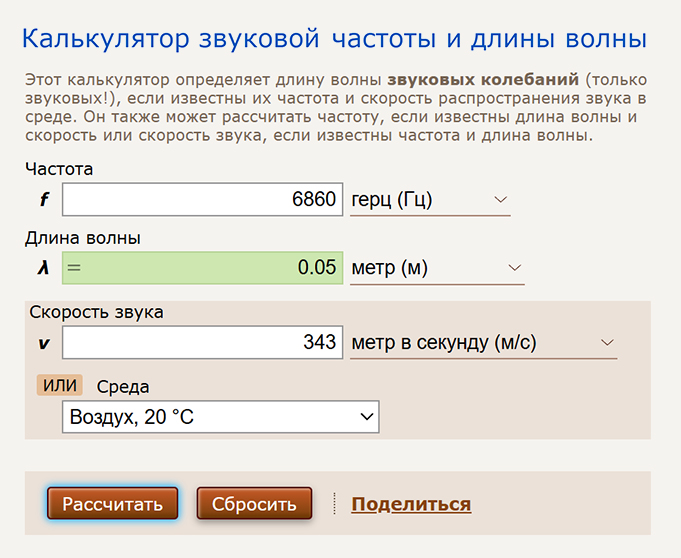This screenshot has width=681, height=558.
Task: Click the sound speed field showing 343
Action: click(202, 342)
